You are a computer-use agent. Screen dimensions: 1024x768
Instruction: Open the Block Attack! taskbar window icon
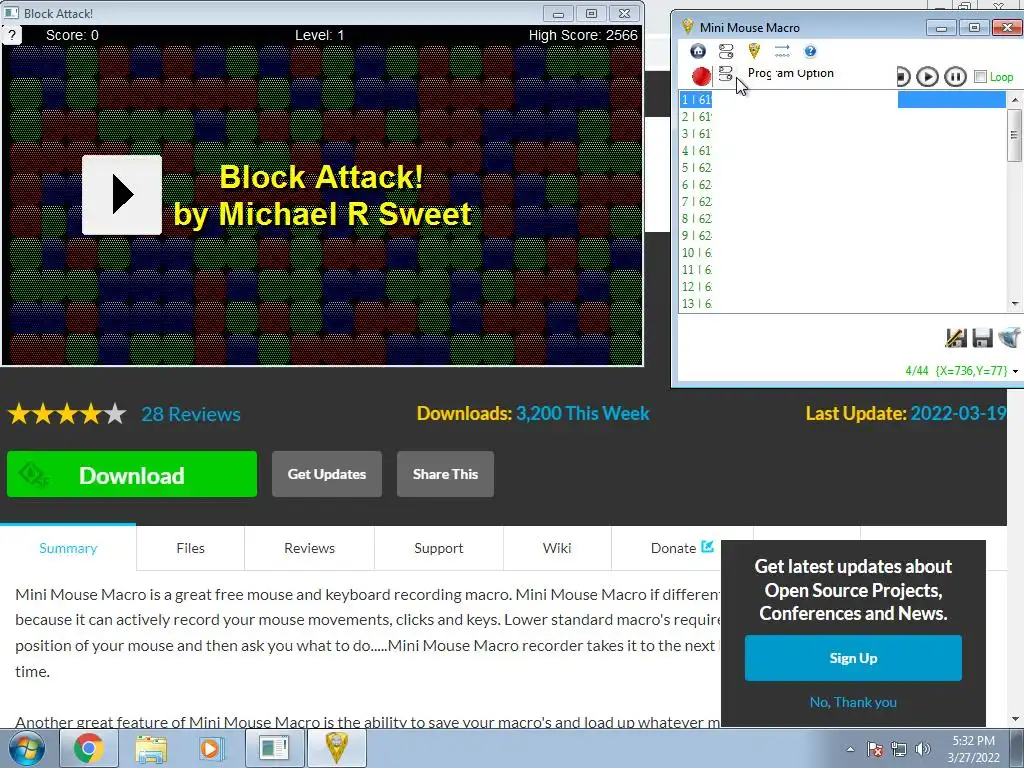pyautogui.click(x=273, y=748)
